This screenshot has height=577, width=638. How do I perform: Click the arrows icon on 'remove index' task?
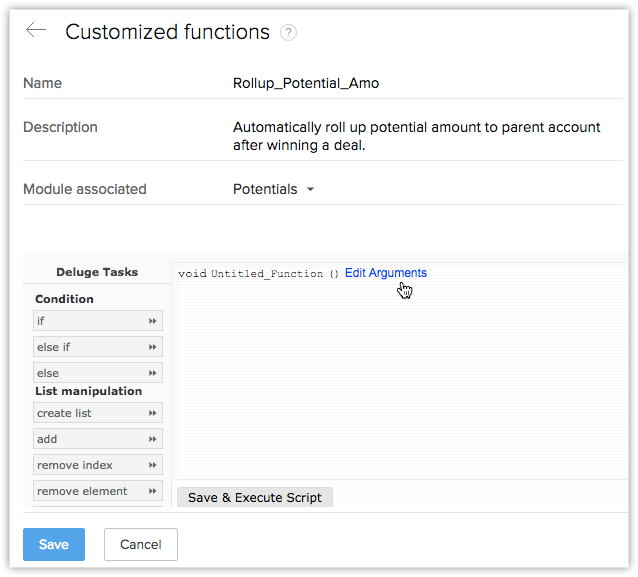pyautogui.click(x=153, y=465)
